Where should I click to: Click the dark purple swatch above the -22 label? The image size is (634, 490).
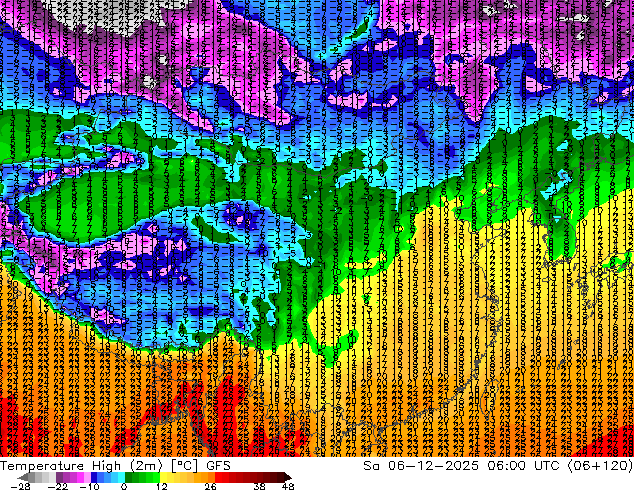(59, 477)
